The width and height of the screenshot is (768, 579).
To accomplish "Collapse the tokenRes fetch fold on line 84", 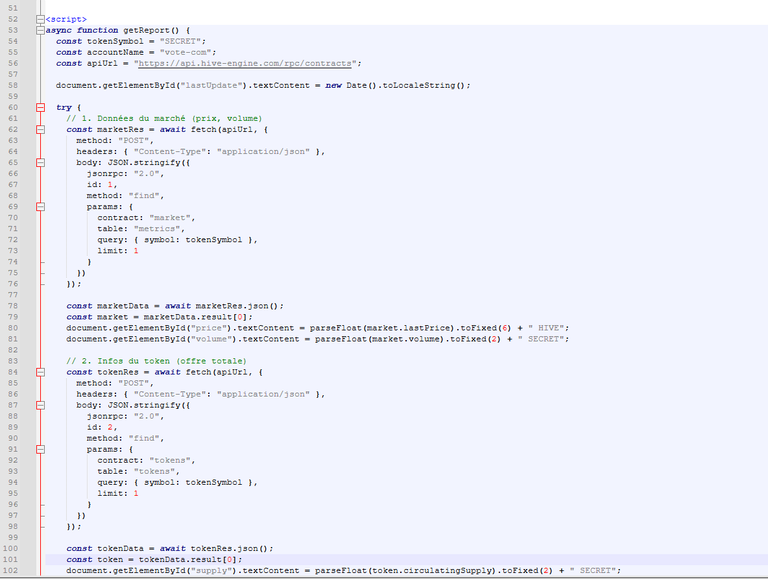I will [x=40, y=372].
